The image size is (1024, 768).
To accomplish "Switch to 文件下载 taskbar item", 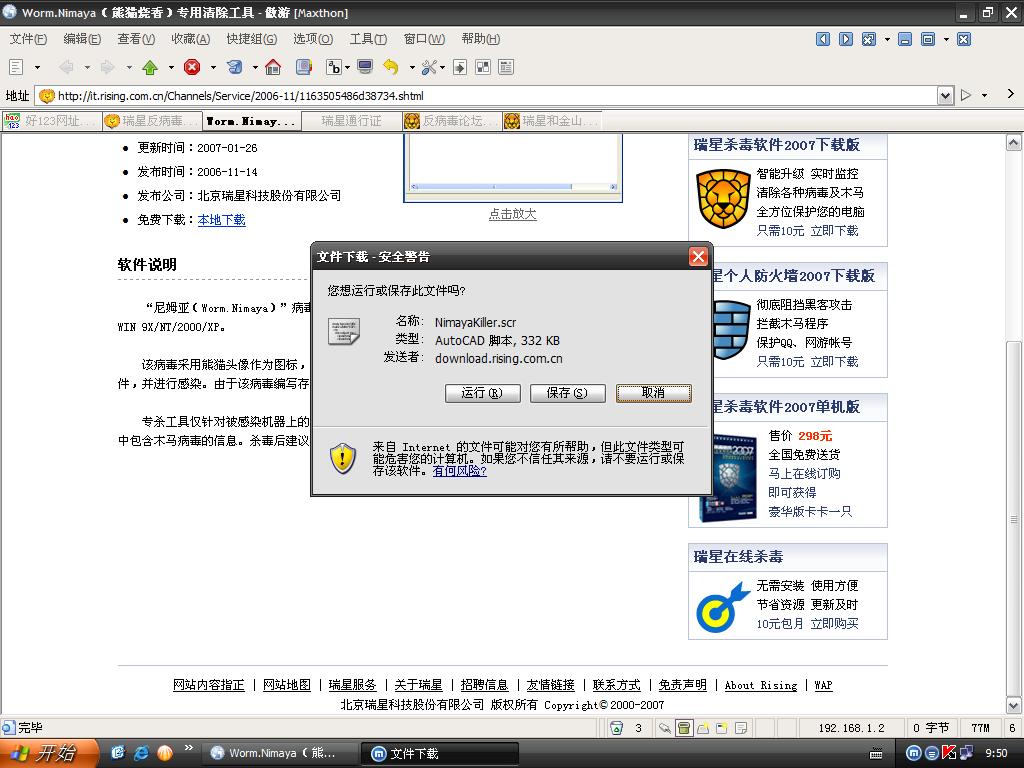I will pyautogui.click(x=440, y=754).
